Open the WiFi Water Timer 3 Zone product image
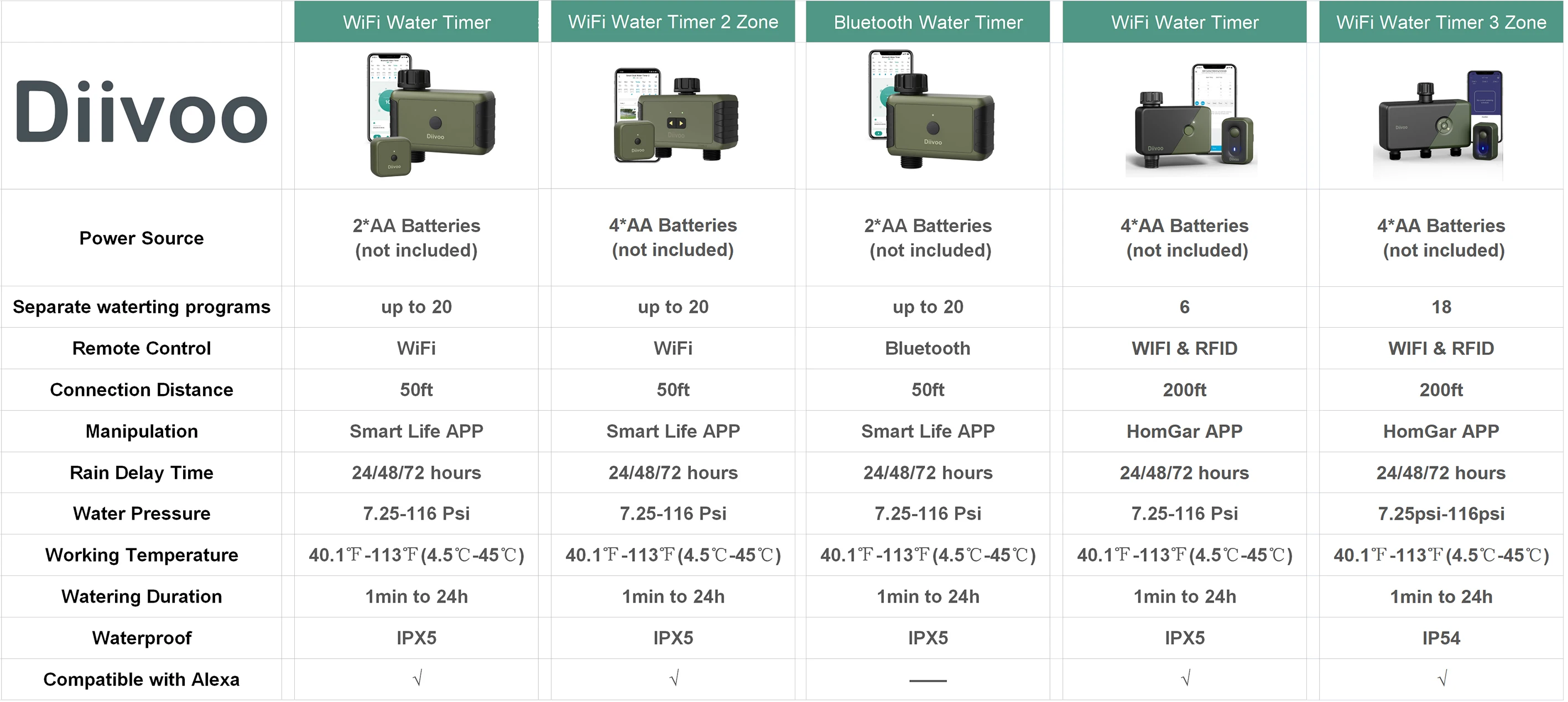1568x702 pixels. pos(1439,125)
